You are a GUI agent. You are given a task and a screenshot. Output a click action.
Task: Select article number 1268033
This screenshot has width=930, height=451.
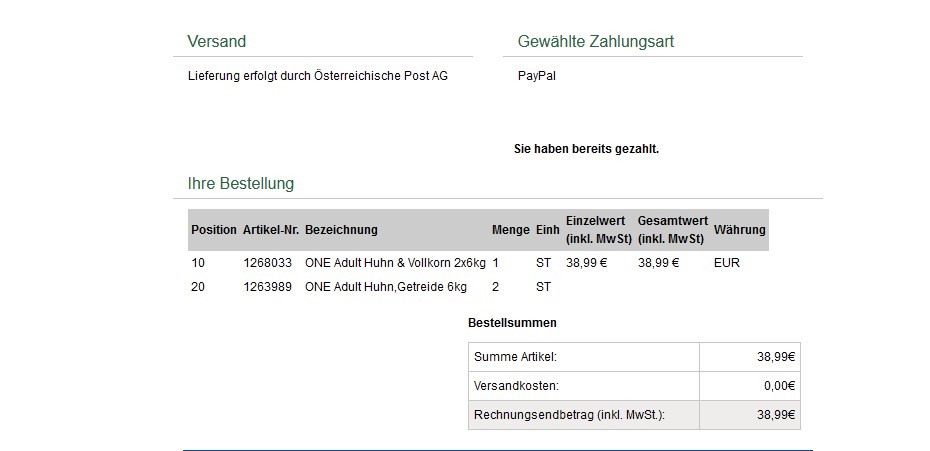(267, 264)
